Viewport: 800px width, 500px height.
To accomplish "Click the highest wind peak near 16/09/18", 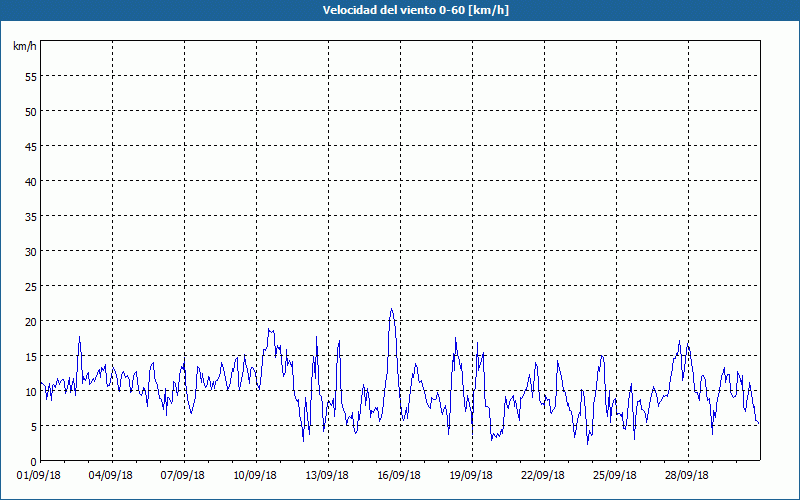I will point(391,309).
